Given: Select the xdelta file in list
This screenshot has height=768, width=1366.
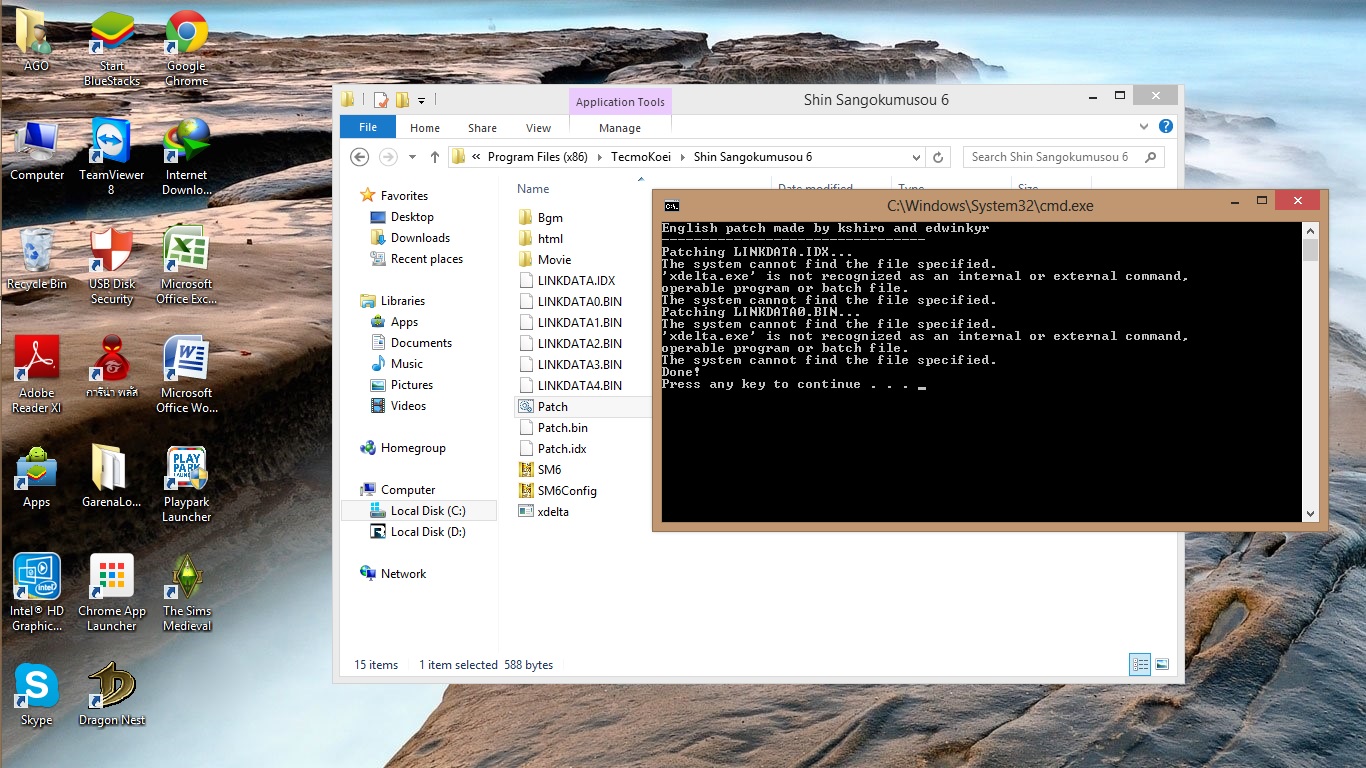Looking at the screenshot, I should (x=552, y=511).
